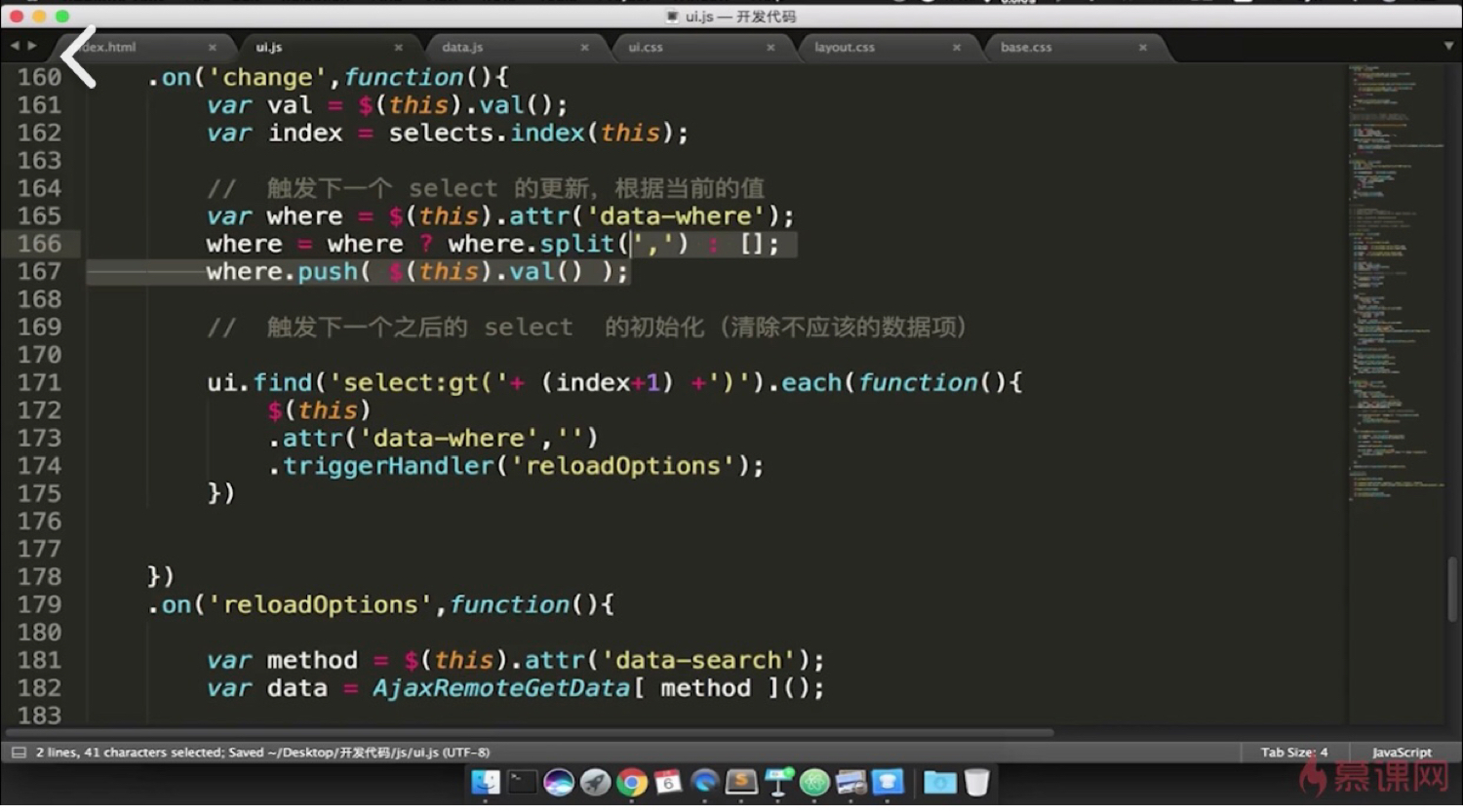Open the Tab Size: 4 menu
The height and width of the screenshot is (812, 1463).
[x=1294, y=753]
